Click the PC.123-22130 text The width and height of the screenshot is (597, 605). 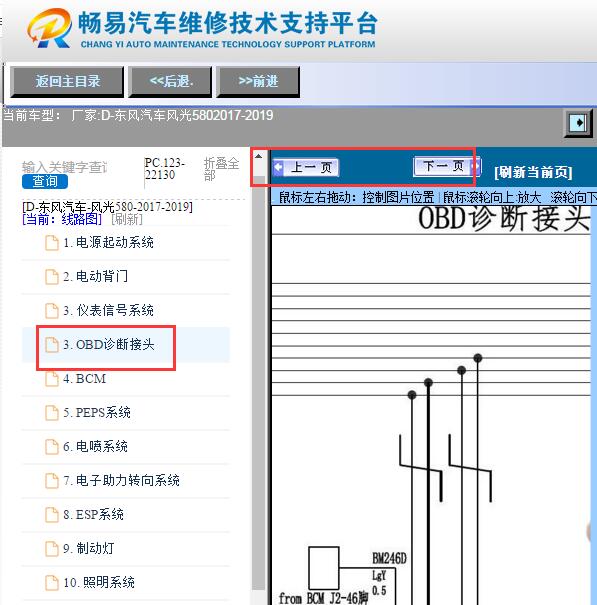pyautogui.click(x=164, y=169)
